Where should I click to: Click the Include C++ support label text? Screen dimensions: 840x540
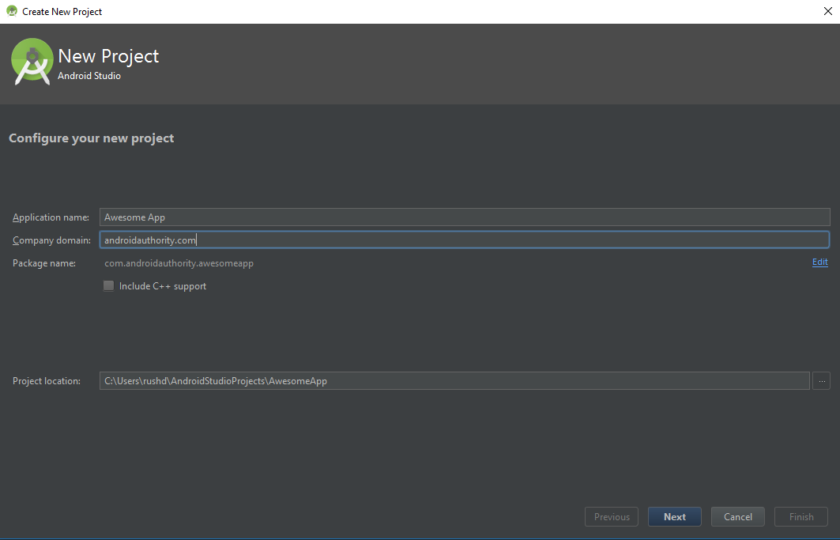coord(162,286)
